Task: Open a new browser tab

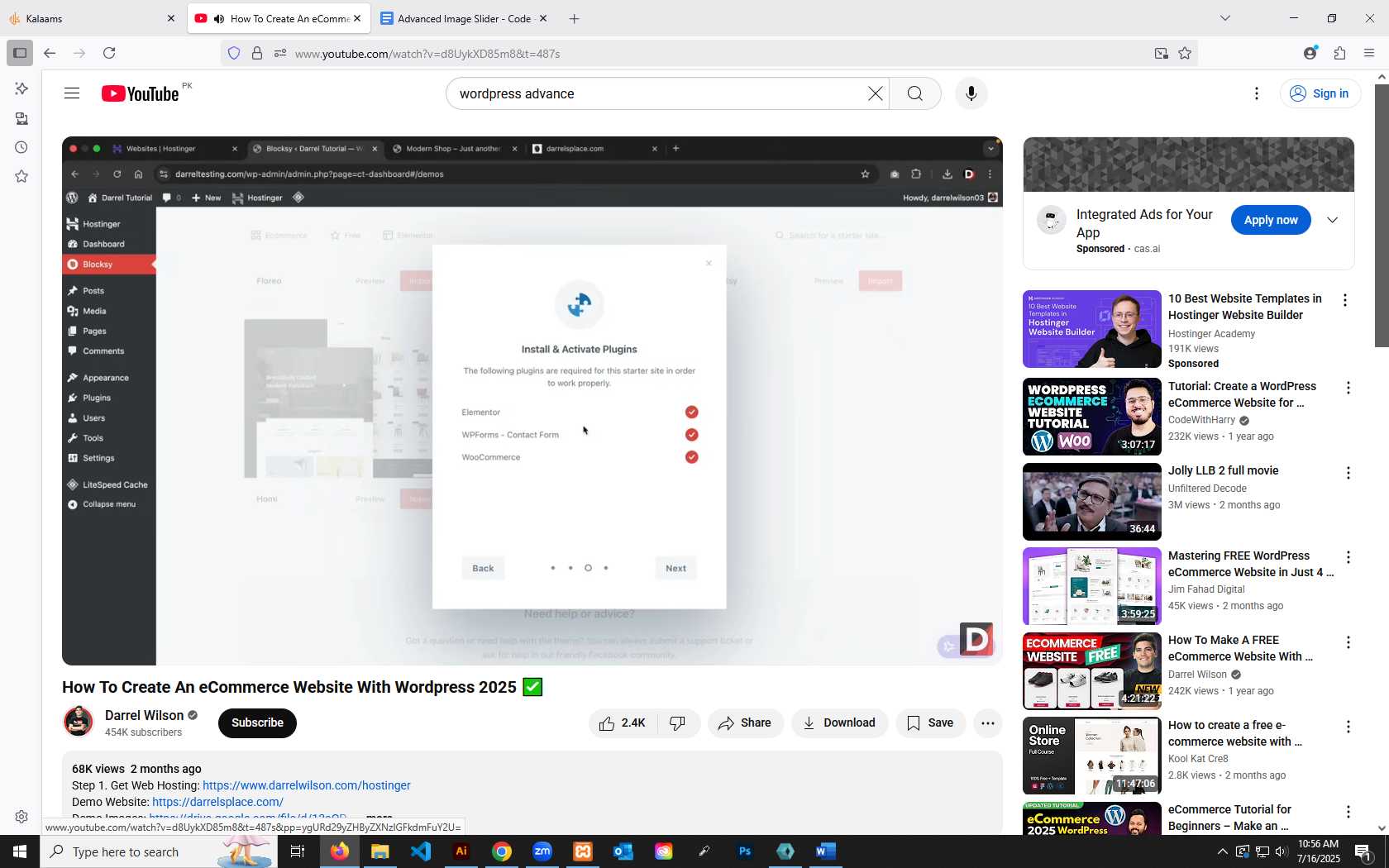Action: click(x=575, y=18)
